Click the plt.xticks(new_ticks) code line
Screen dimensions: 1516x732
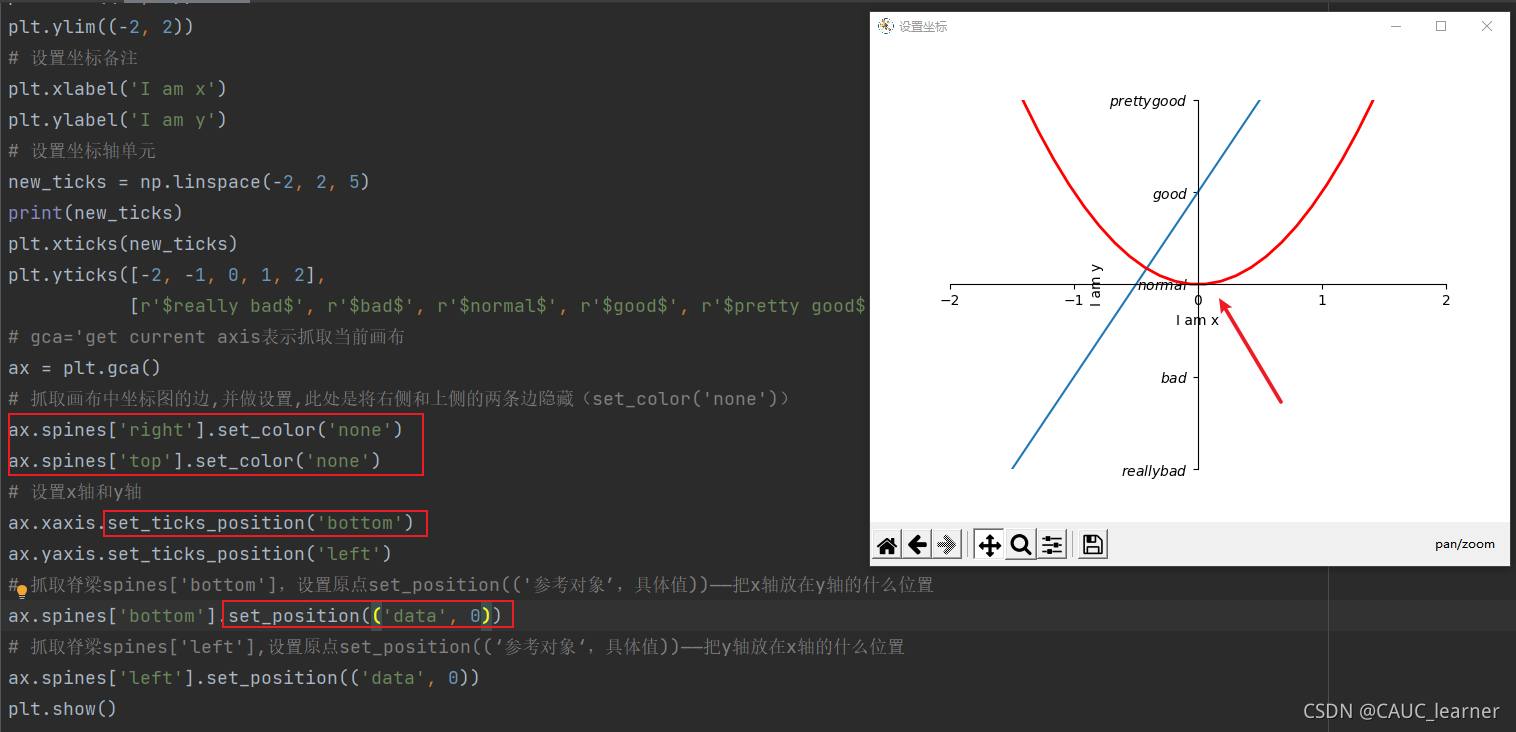click(x=123, y=244)
